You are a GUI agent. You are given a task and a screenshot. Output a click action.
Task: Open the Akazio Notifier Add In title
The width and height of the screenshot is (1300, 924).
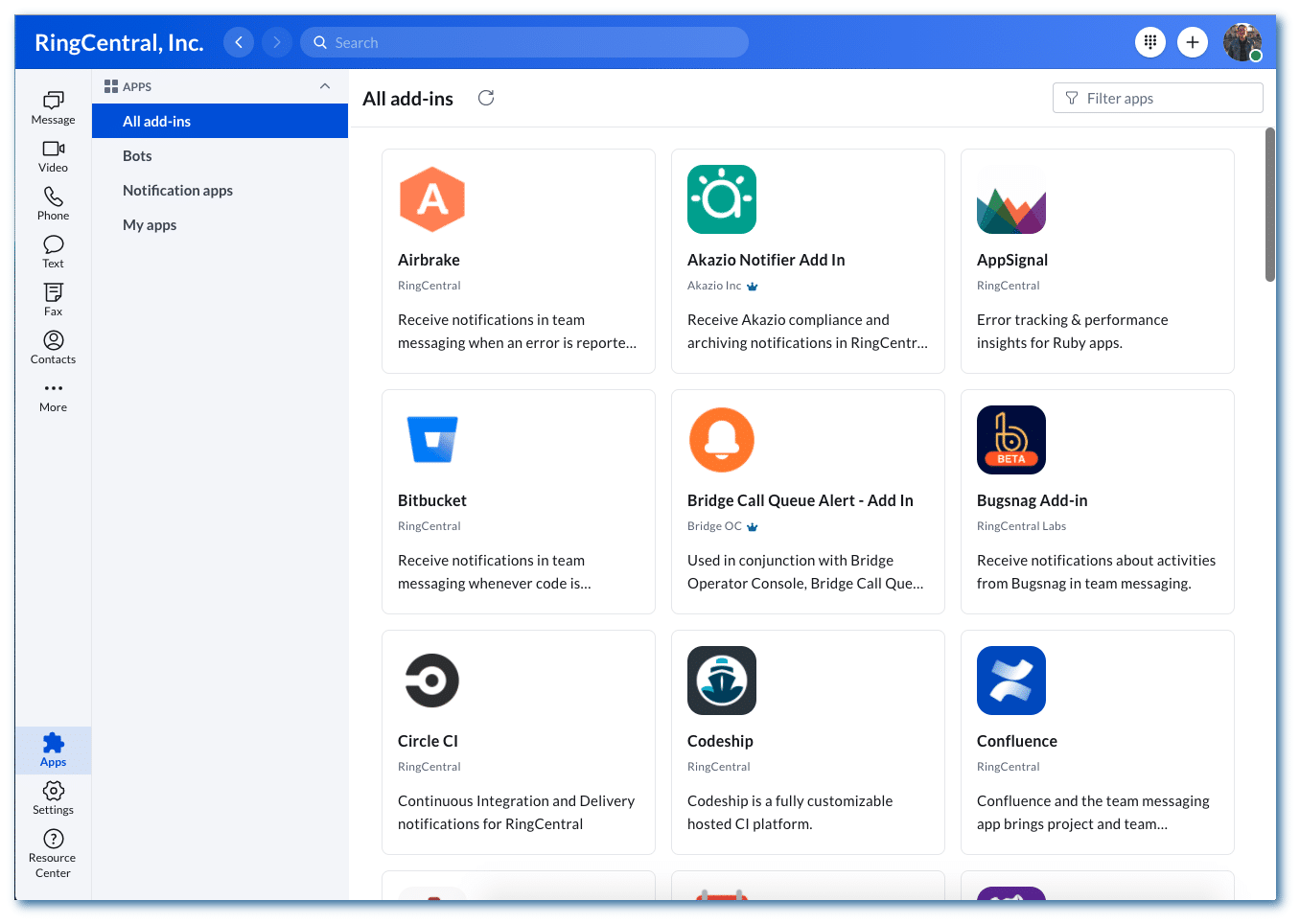pyautogui.click(x=766, y=260)
